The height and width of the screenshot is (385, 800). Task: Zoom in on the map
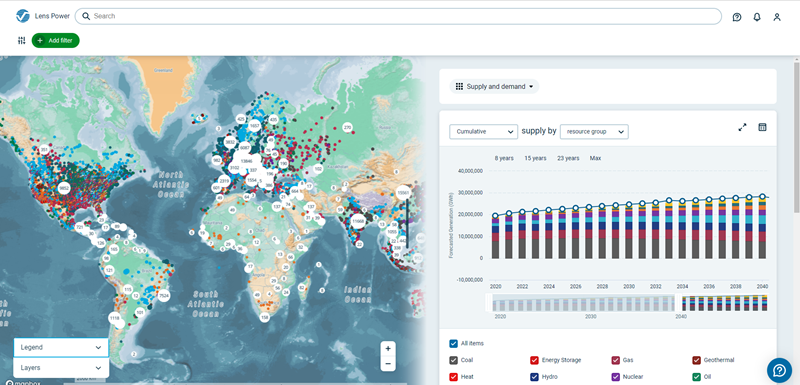click(x=388, y=349)
